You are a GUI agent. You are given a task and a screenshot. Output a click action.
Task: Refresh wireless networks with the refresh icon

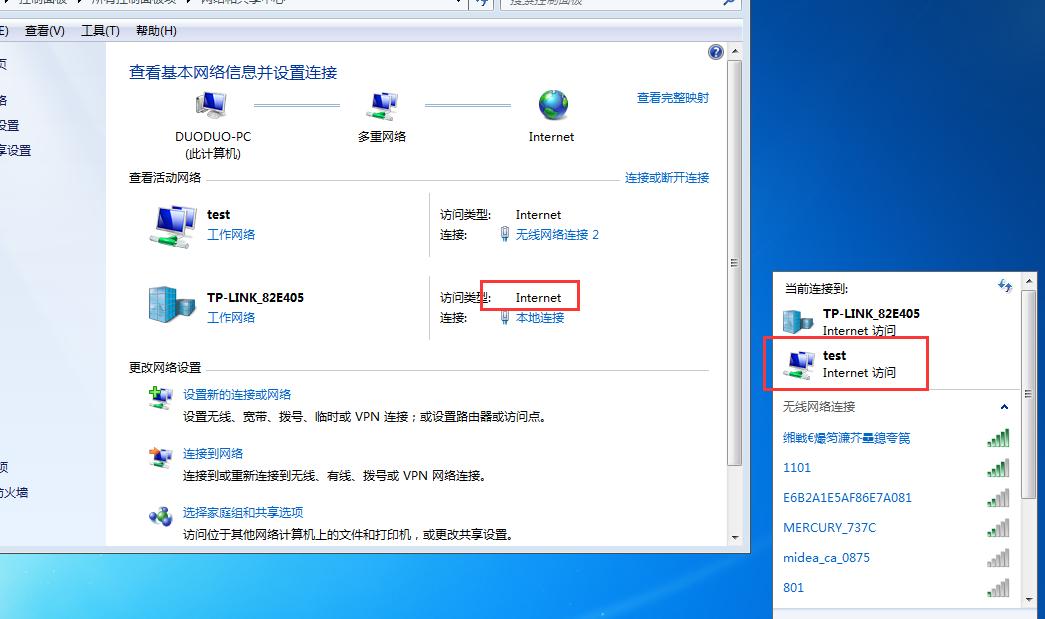pyautogui.click(x=1006, y=286)
